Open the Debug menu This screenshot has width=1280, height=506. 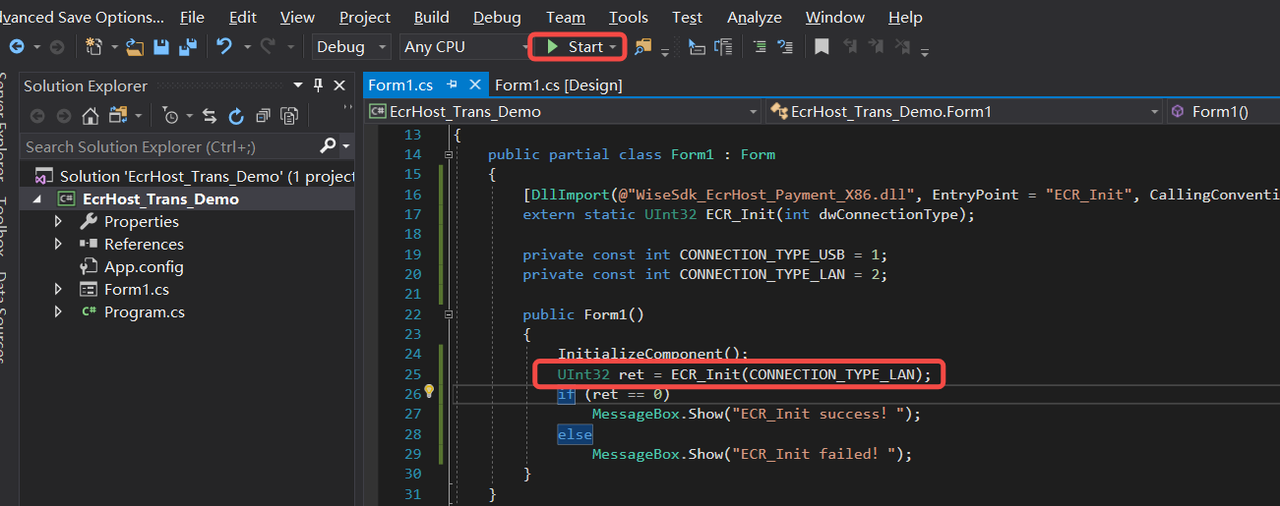point(497,17)
